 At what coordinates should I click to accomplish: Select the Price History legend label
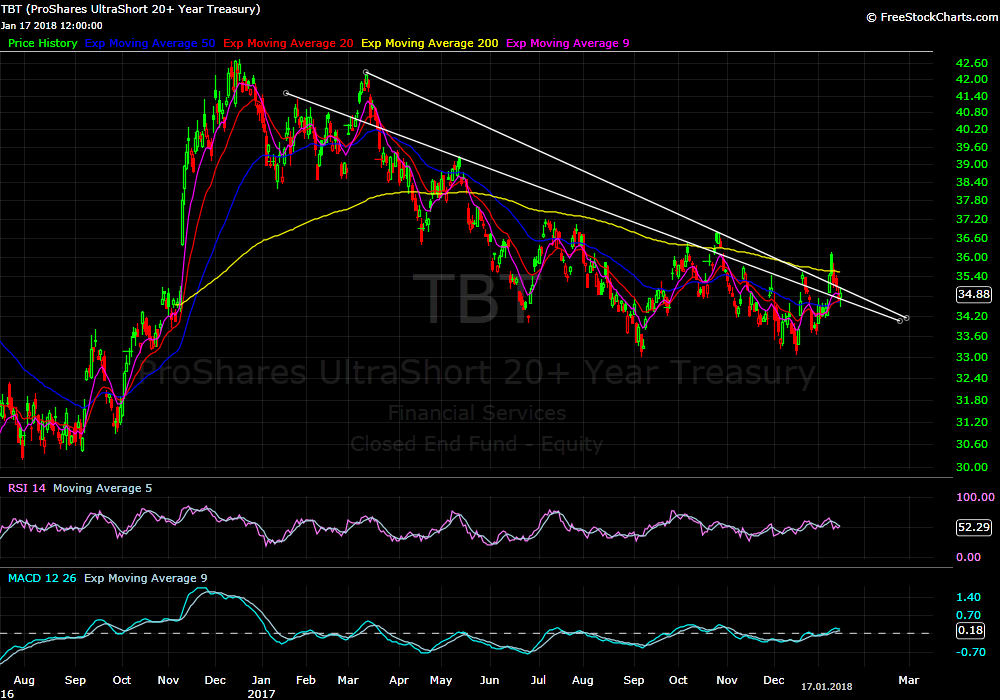(43, 43)
